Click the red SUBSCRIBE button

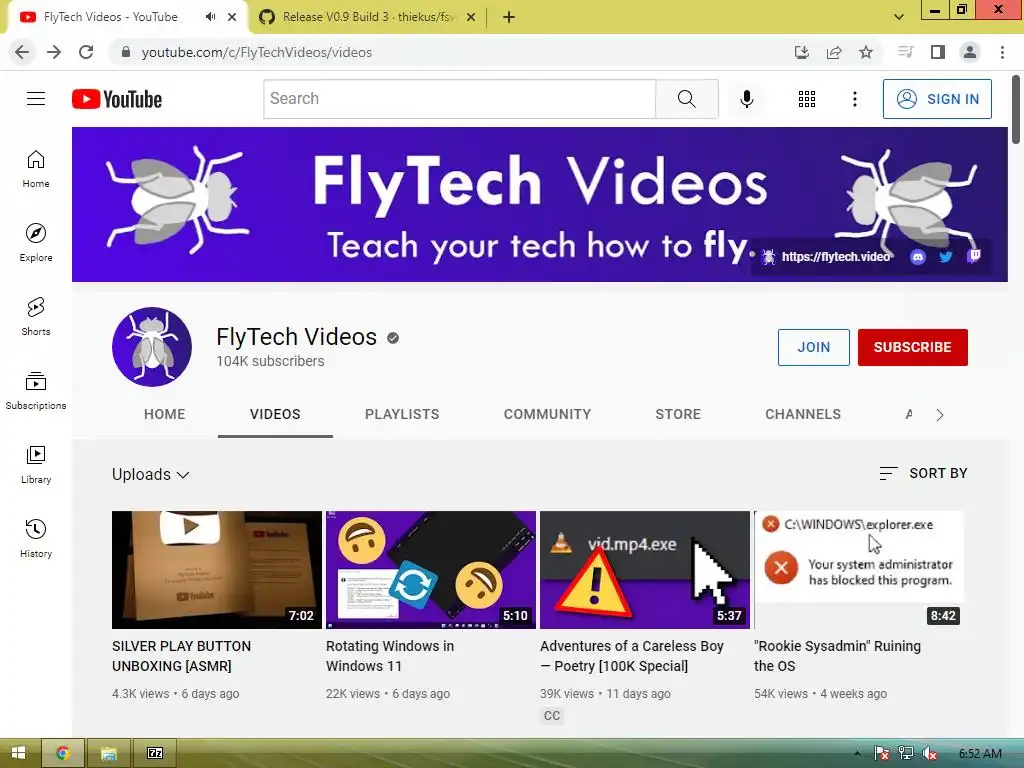pyautogui.click(x=912, y=347)
